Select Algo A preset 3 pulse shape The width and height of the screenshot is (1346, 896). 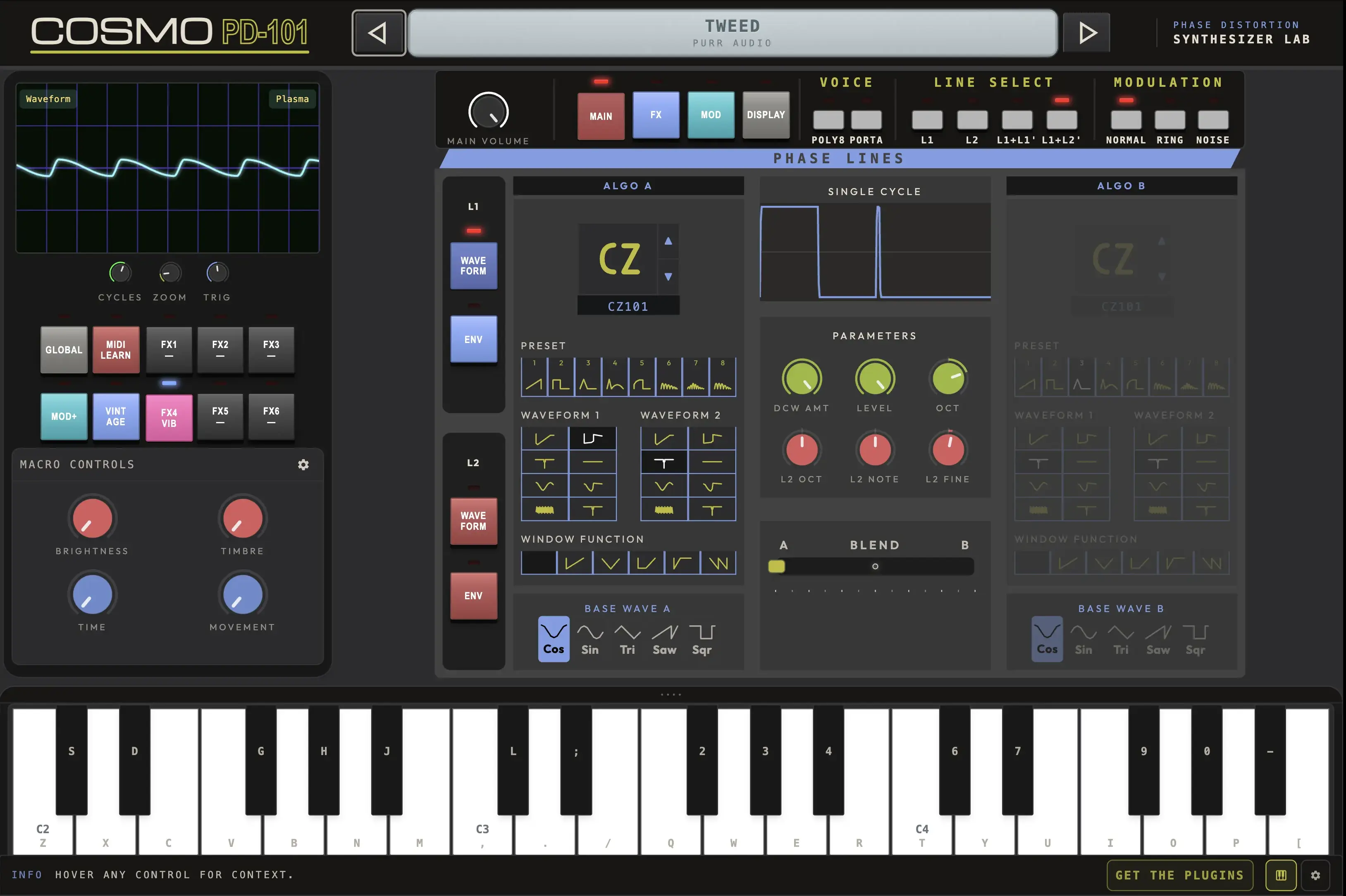[587, 378]
